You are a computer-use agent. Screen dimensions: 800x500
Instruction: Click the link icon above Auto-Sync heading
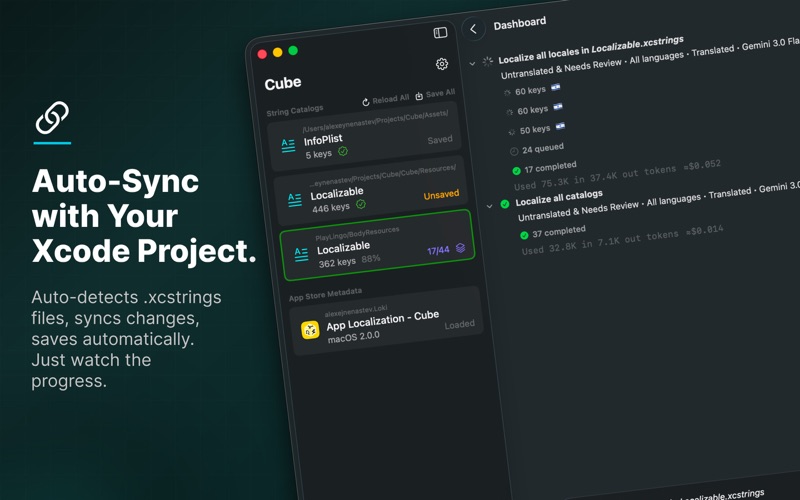click(x=52, y=117)
